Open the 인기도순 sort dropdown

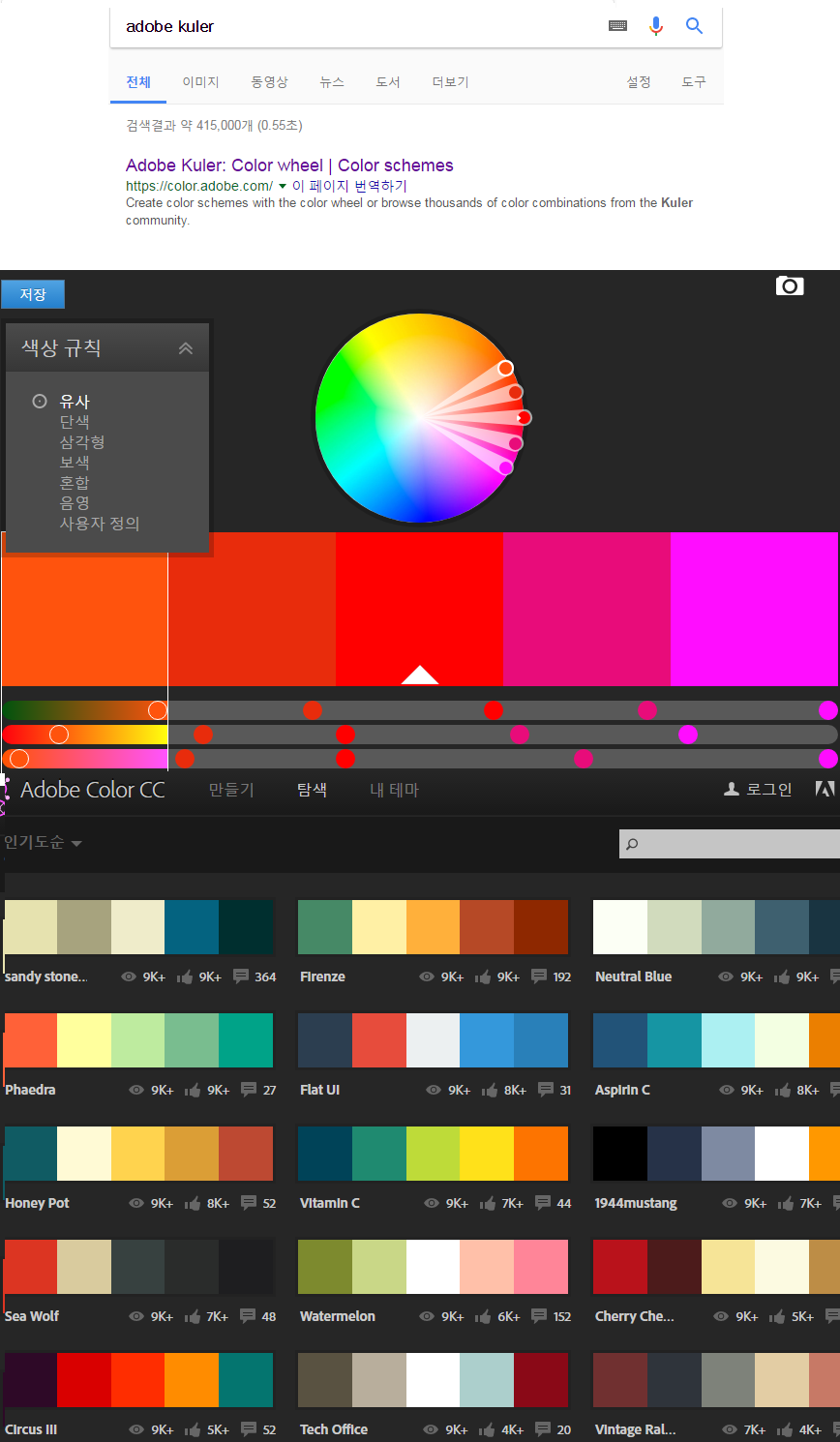[x=43, y=843]
